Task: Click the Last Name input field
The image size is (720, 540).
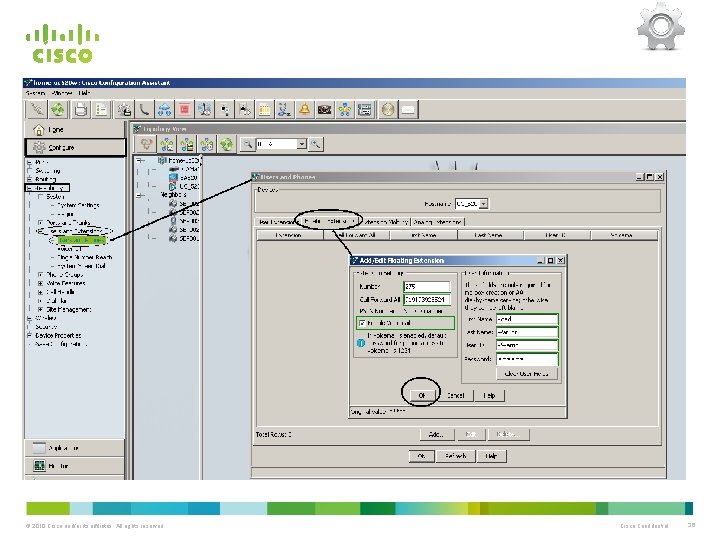Action: coord(527,332)
